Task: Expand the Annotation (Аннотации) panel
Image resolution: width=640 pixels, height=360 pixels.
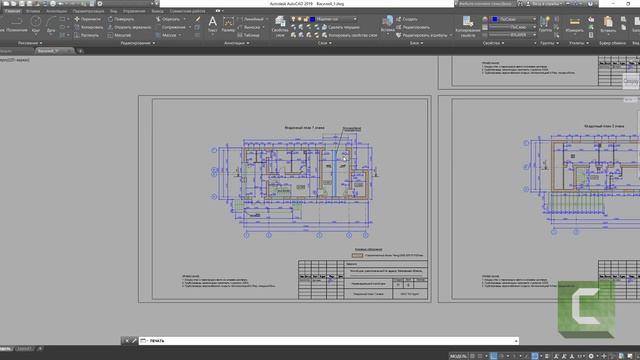Action: point(237,43)
